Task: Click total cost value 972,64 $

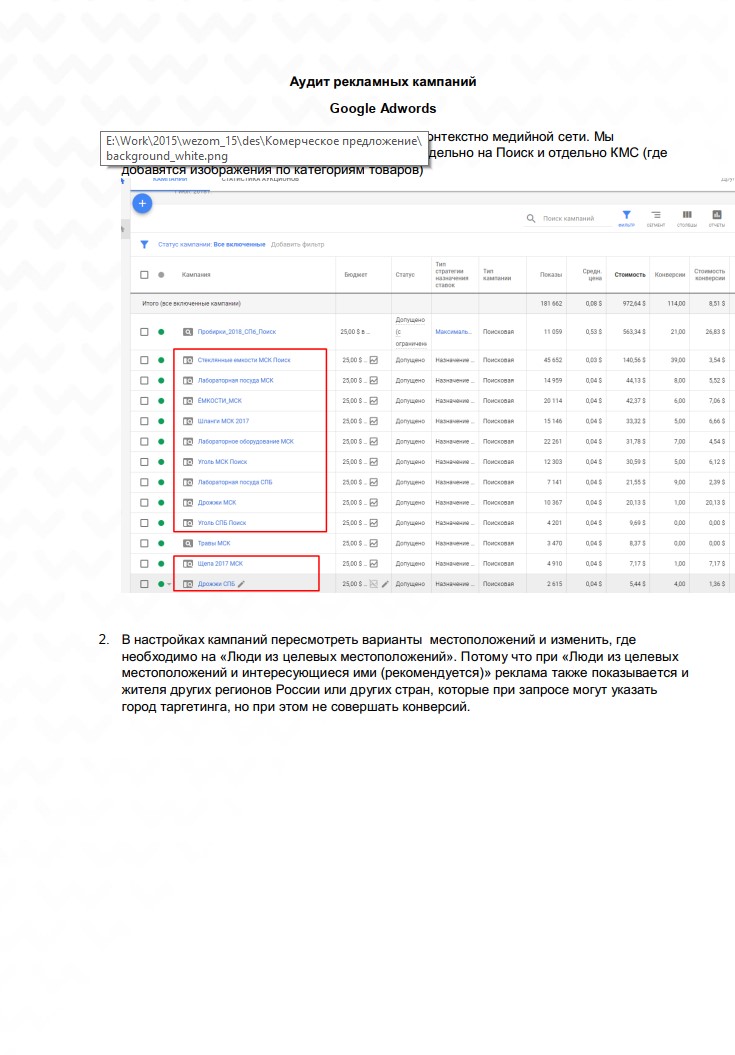Action: pyautogui.click(x=634, y=303)
